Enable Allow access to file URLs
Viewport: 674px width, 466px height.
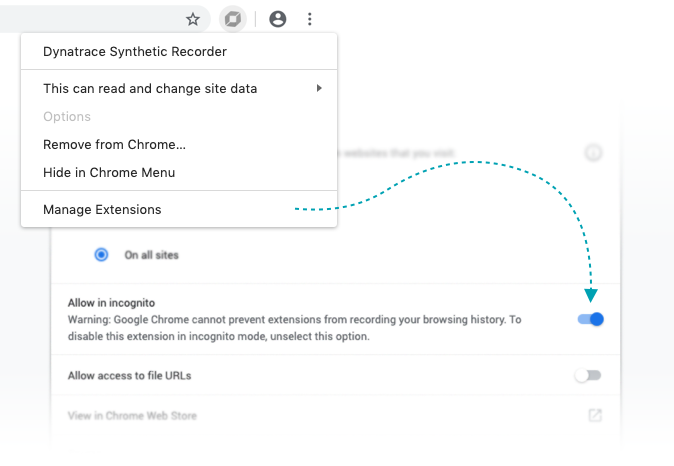pyautogui.click(x=588, y=375)
